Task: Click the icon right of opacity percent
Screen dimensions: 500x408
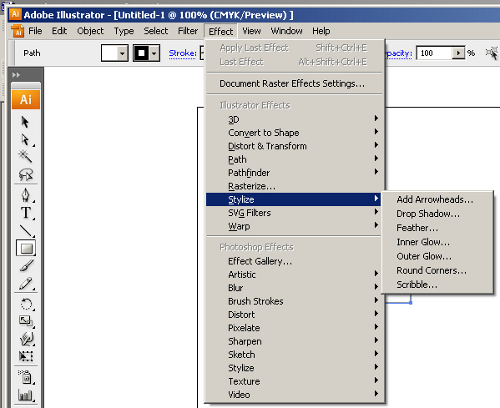Action: tap(492, 53)
